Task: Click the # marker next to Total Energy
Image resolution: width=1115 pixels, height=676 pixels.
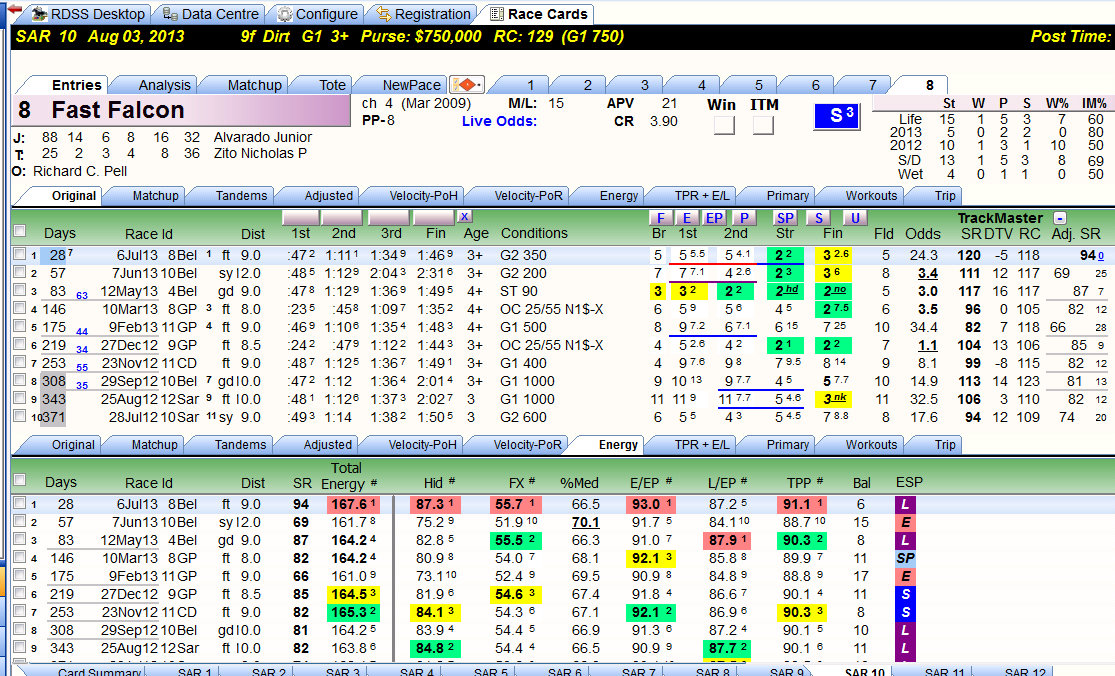Action: pos(374,483)
